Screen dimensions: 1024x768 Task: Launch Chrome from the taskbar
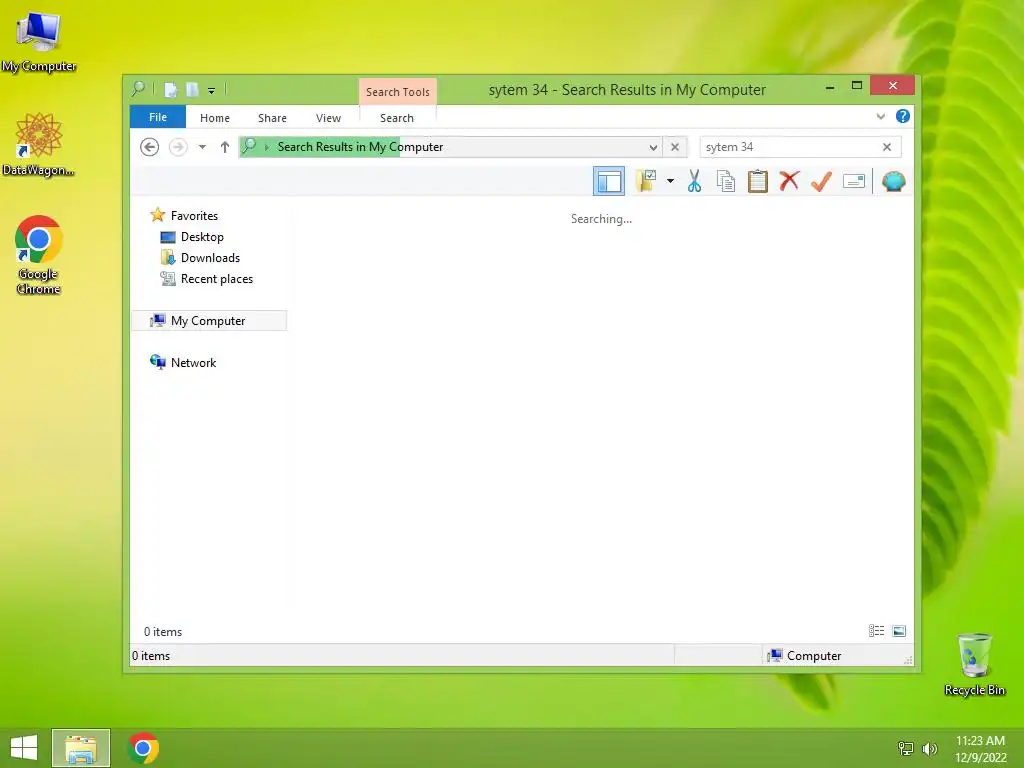(x=143, y=748)
